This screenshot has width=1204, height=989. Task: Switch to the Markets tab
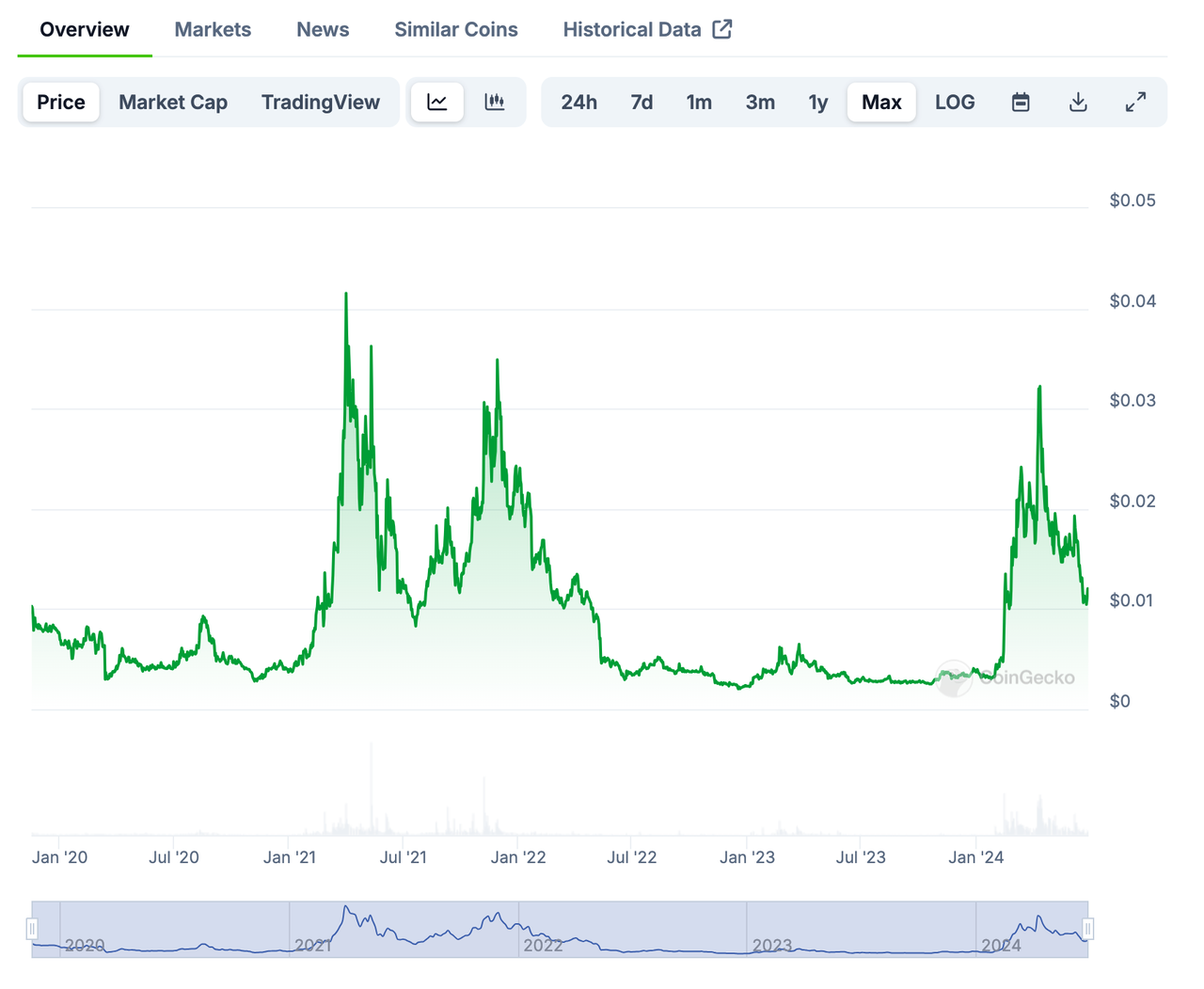(x=213, y=29)
